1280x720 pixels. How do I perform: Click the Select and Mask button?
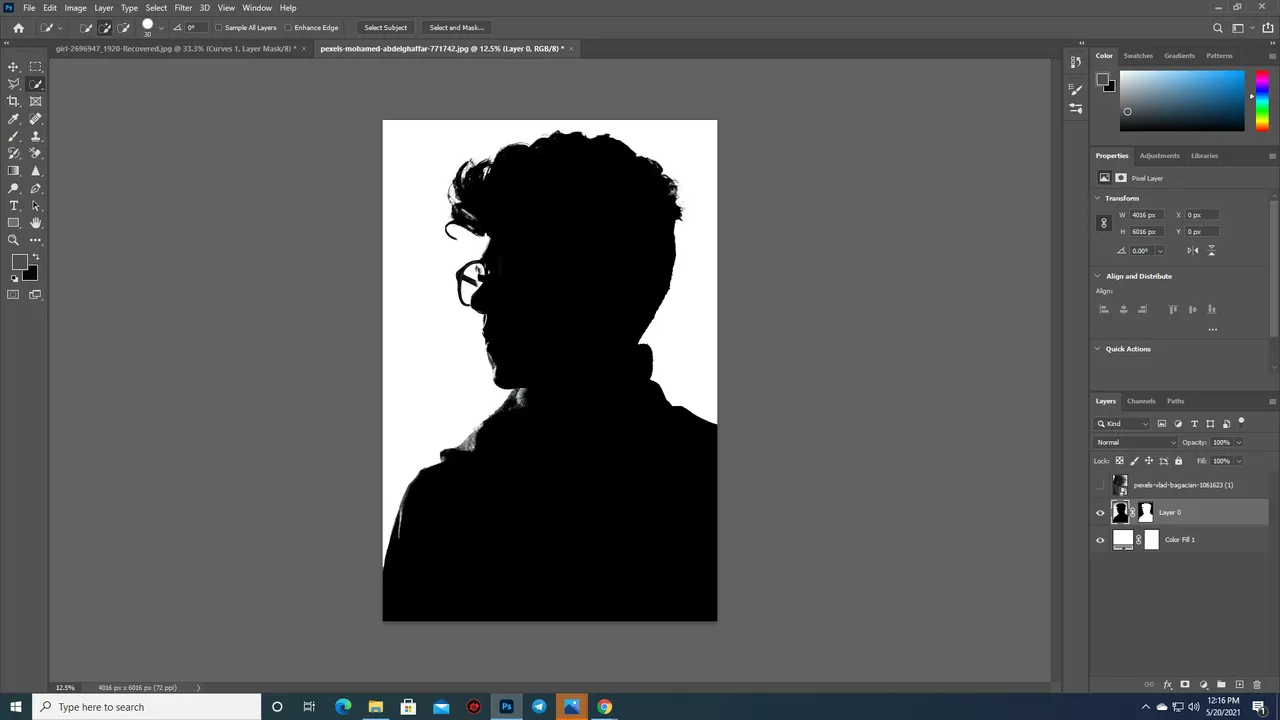click(x=456, y=28)
